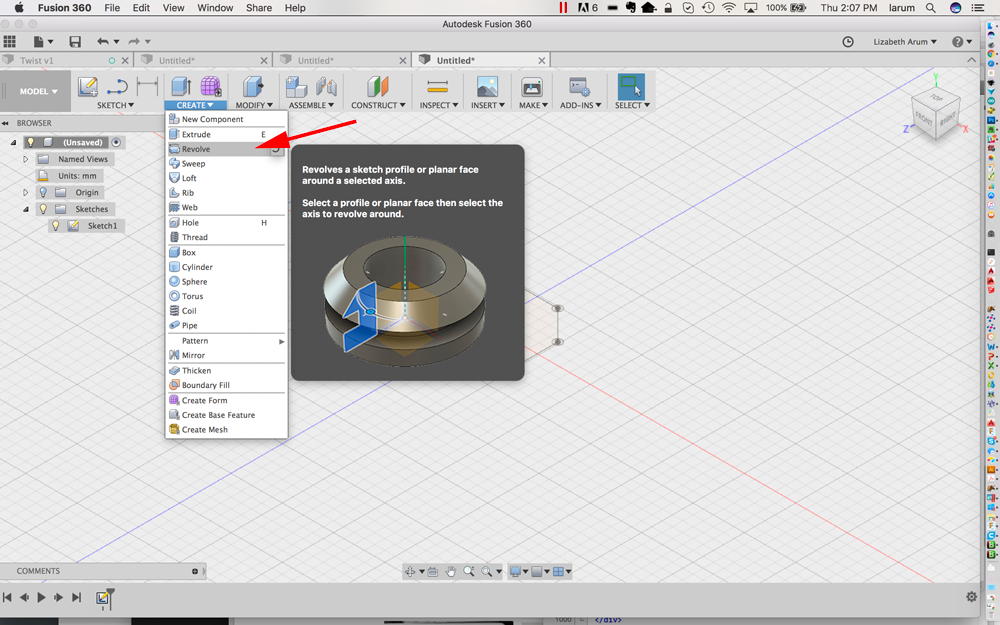Open timeline settings gear icon
Image resolution: width=1000 pixels, height=625 pixels.
click(971, 597)
